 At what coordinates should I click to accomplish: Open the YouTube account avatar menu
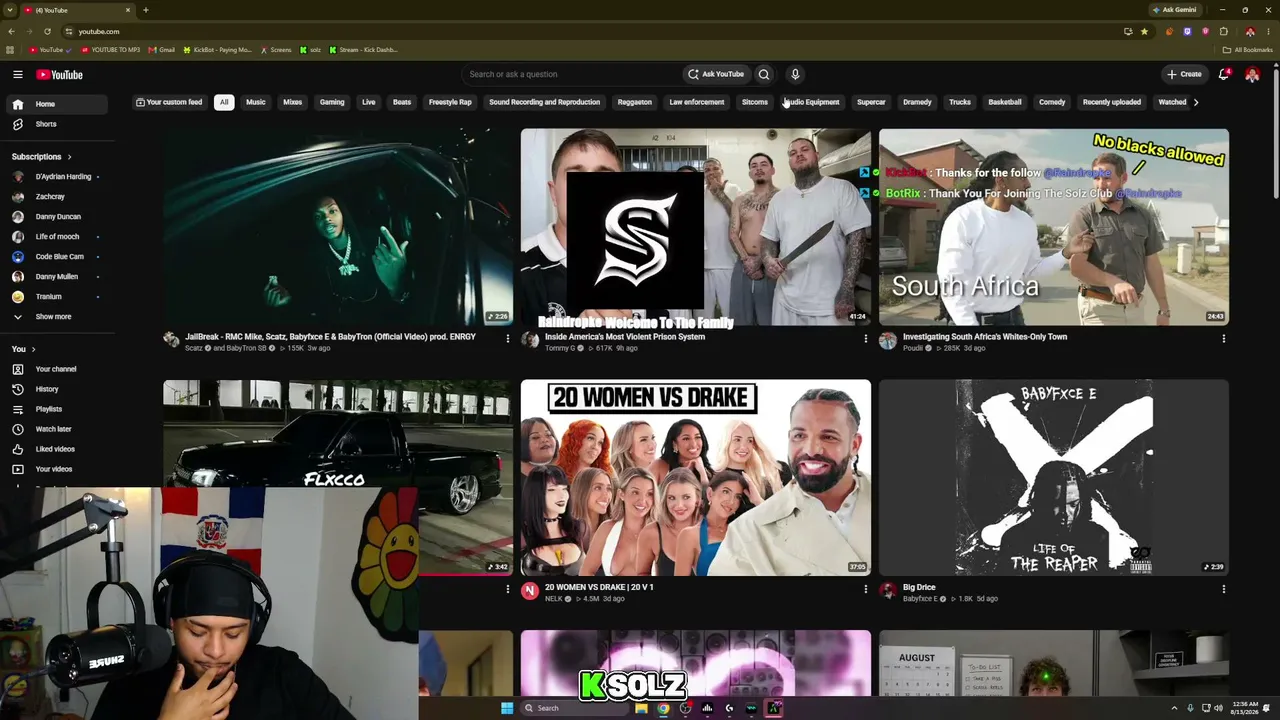pyautogui.click(x=1252, y=74)
